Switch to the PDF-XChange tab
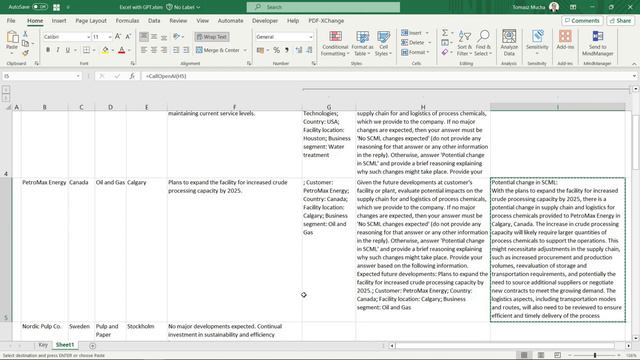This screenshot has height=360, width=640. [x=326, y=20]
